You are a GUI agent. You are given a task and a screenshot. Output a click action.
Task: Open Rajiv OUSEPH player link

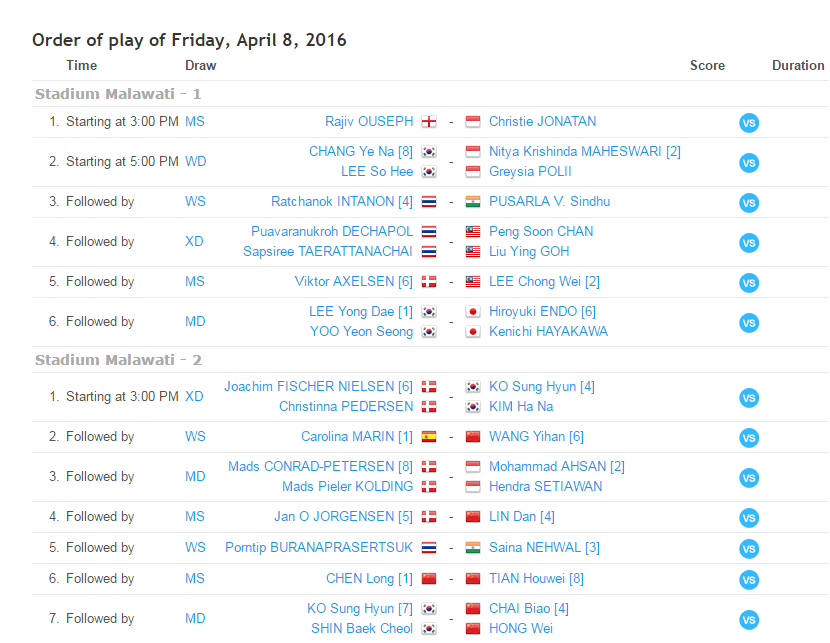[369, 122]
